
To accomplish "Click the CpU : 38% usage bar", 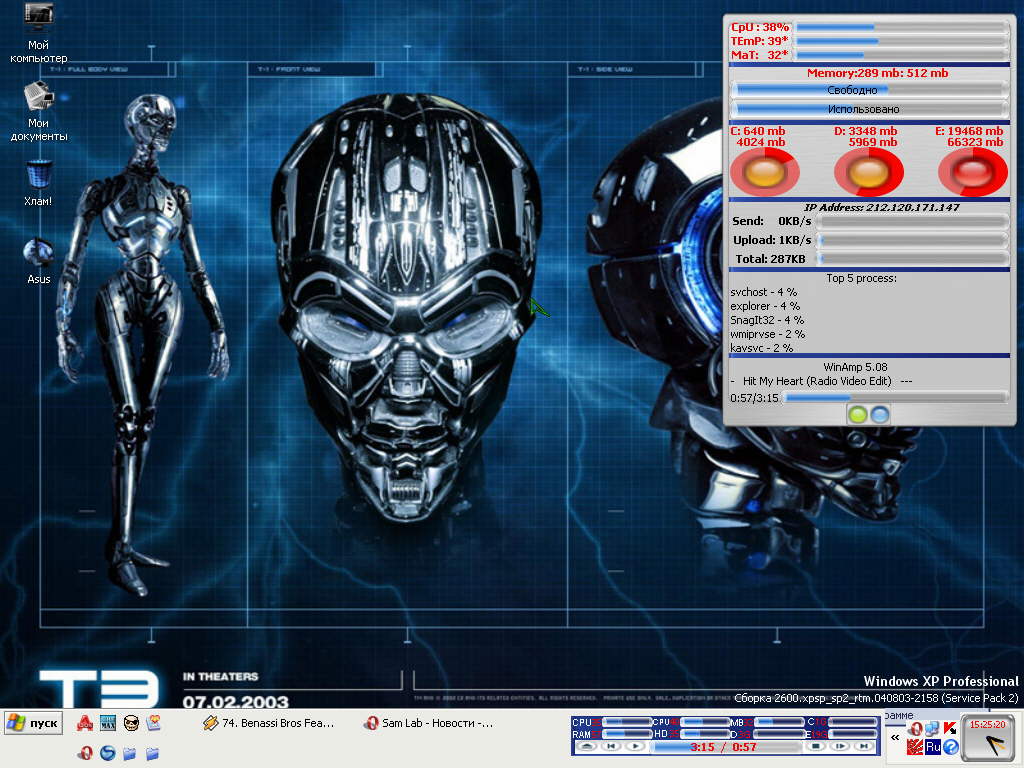I will 902,27.
